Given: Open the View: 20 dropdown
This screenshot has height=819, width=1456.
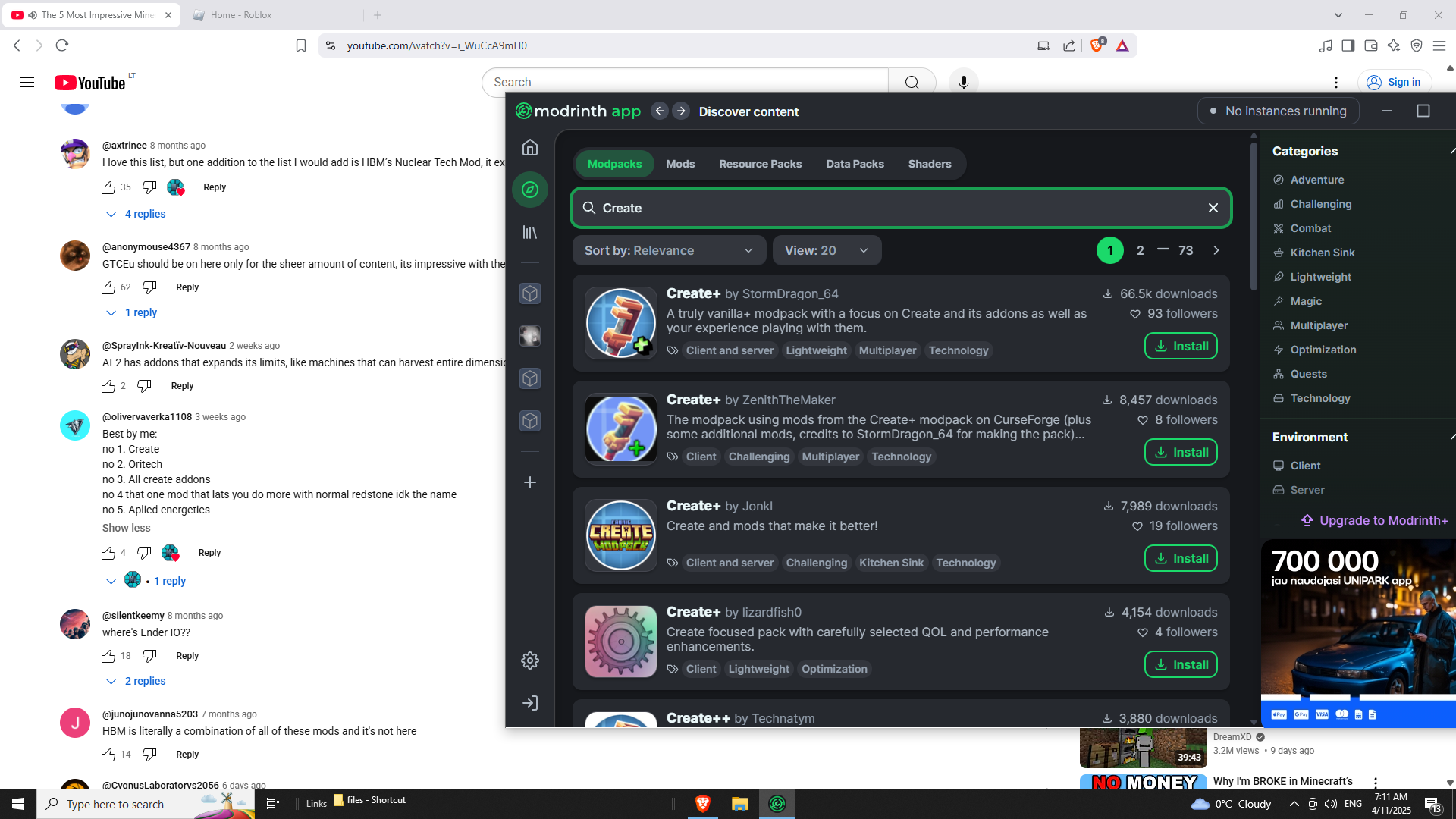Looking at the screenshot, I should coord(826,250).
